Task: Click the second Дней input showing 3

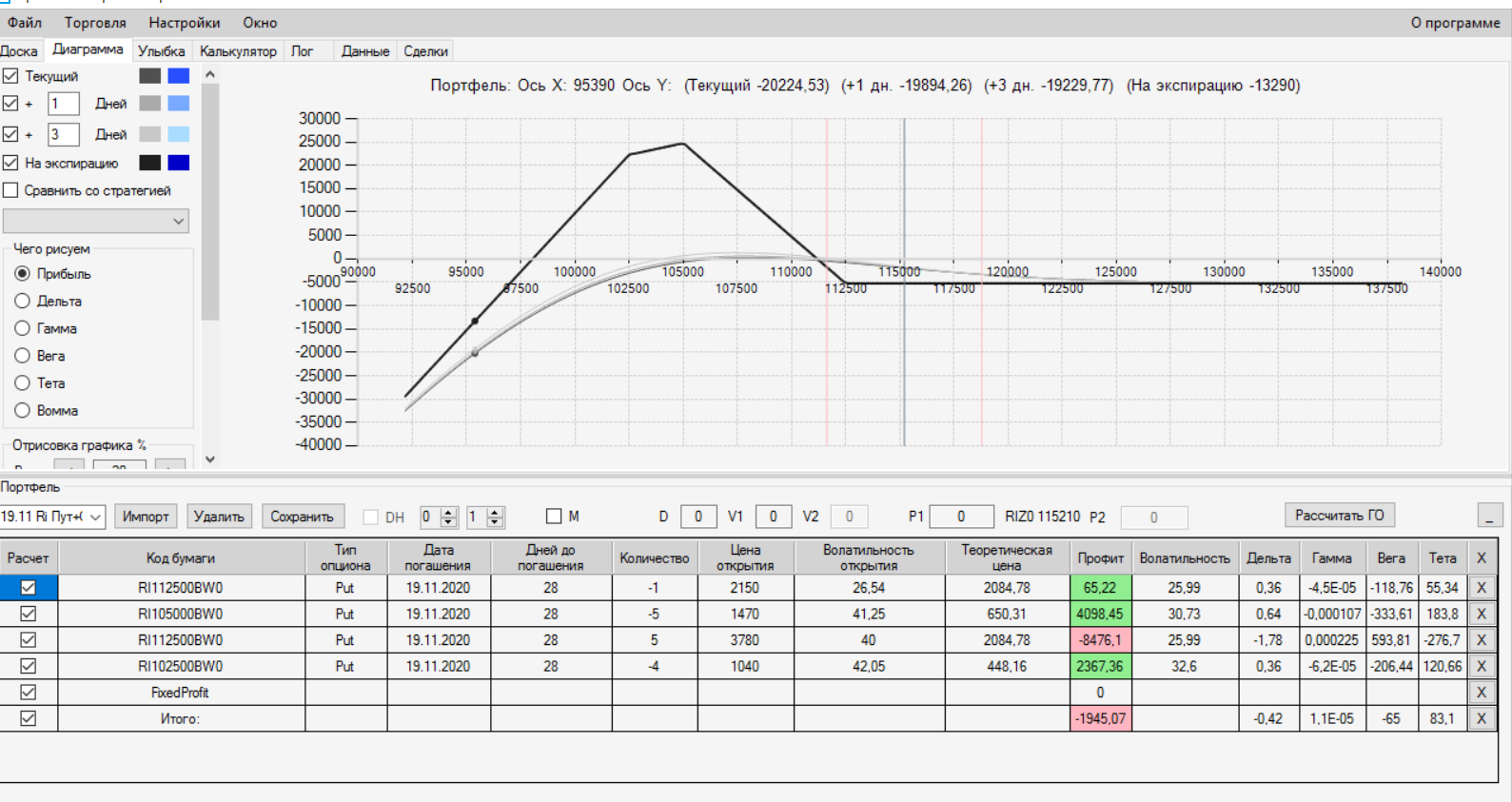Action: click(63, 134)
